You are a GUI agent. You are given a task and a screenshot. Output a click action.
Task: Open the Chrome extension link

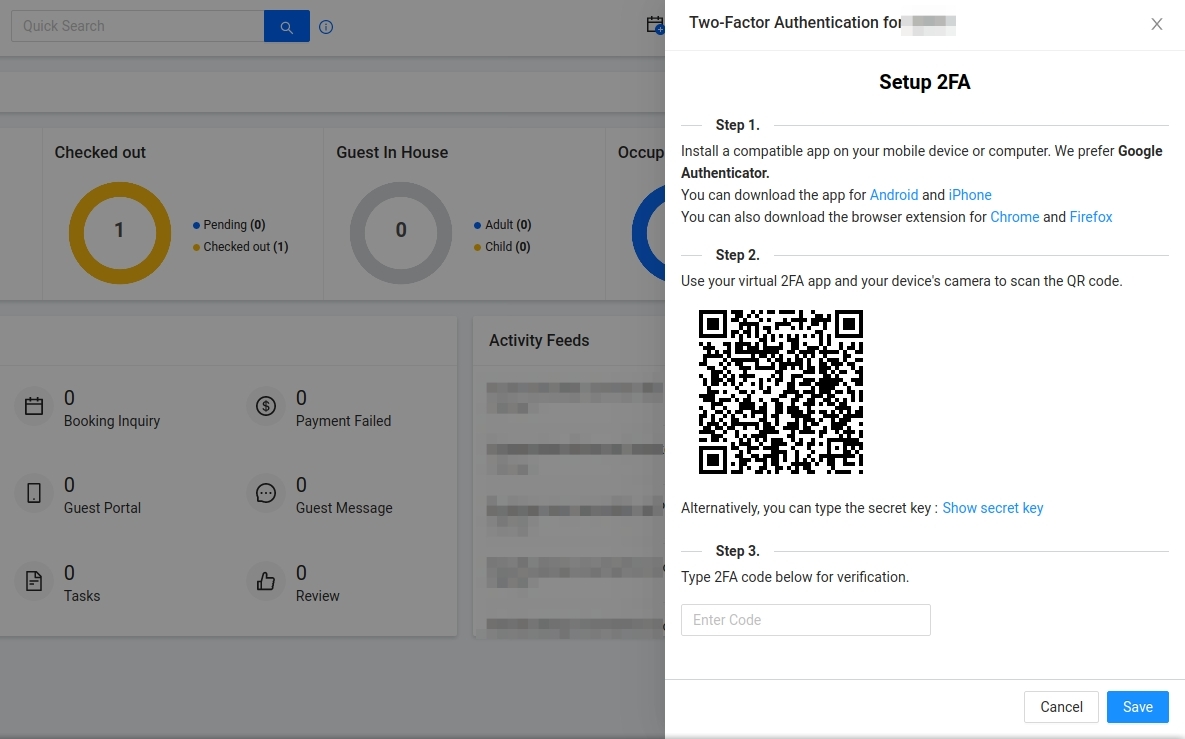[1015, 217]
